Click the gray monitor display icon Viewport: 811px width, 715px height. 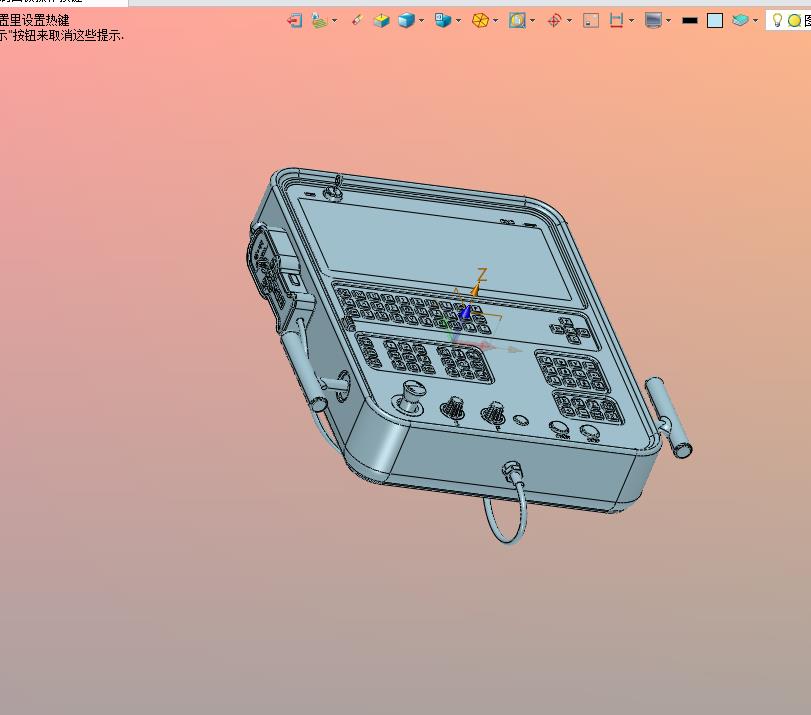pyautogui.click(x=653, y=20)
